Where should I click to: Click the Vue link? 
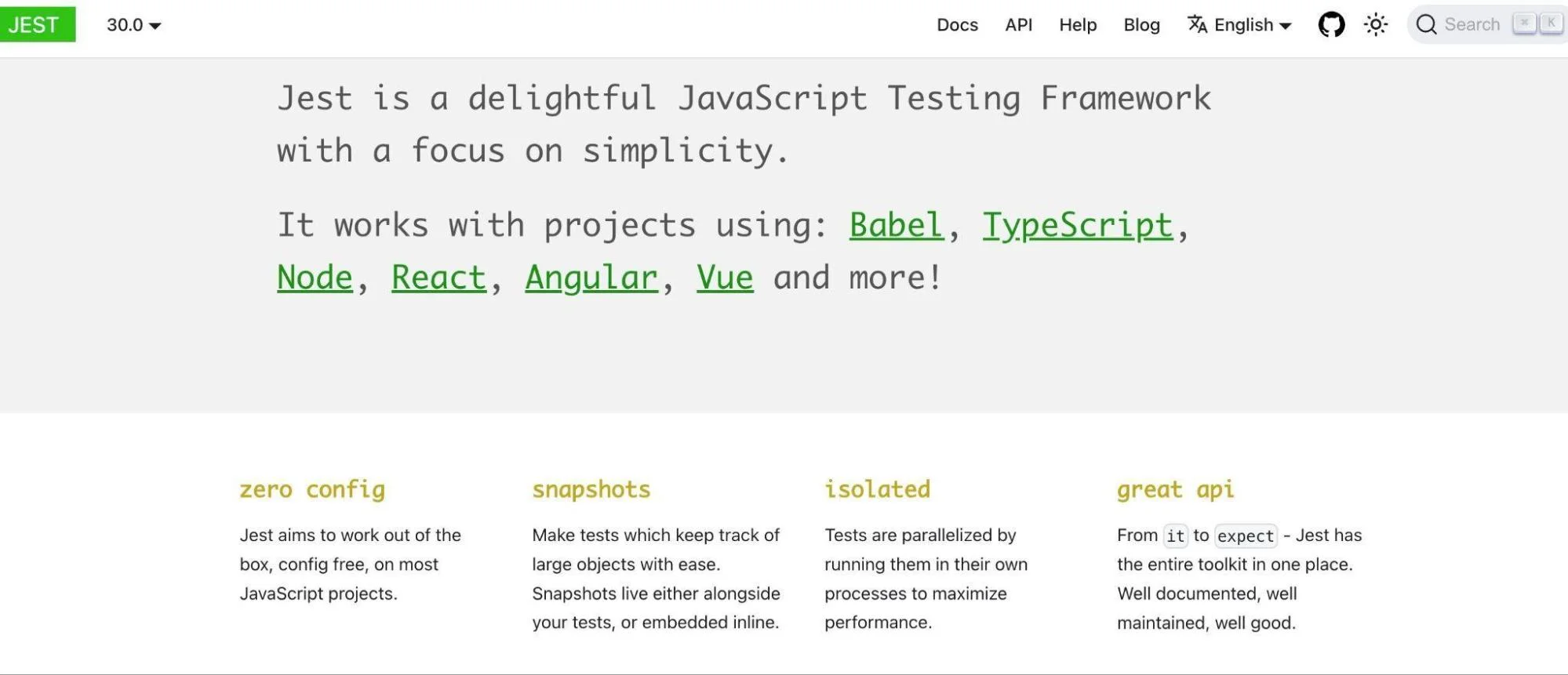pos(724,278)
